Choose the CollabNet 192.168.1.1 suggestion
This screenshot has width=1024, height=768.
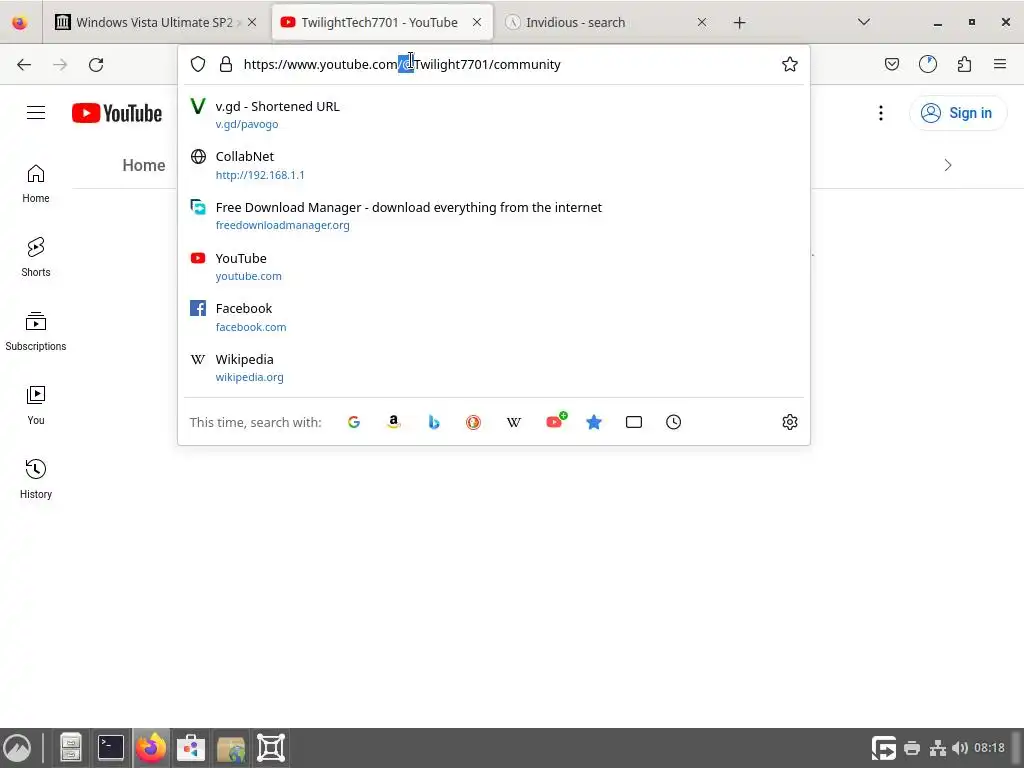click(x=494, y=165)
